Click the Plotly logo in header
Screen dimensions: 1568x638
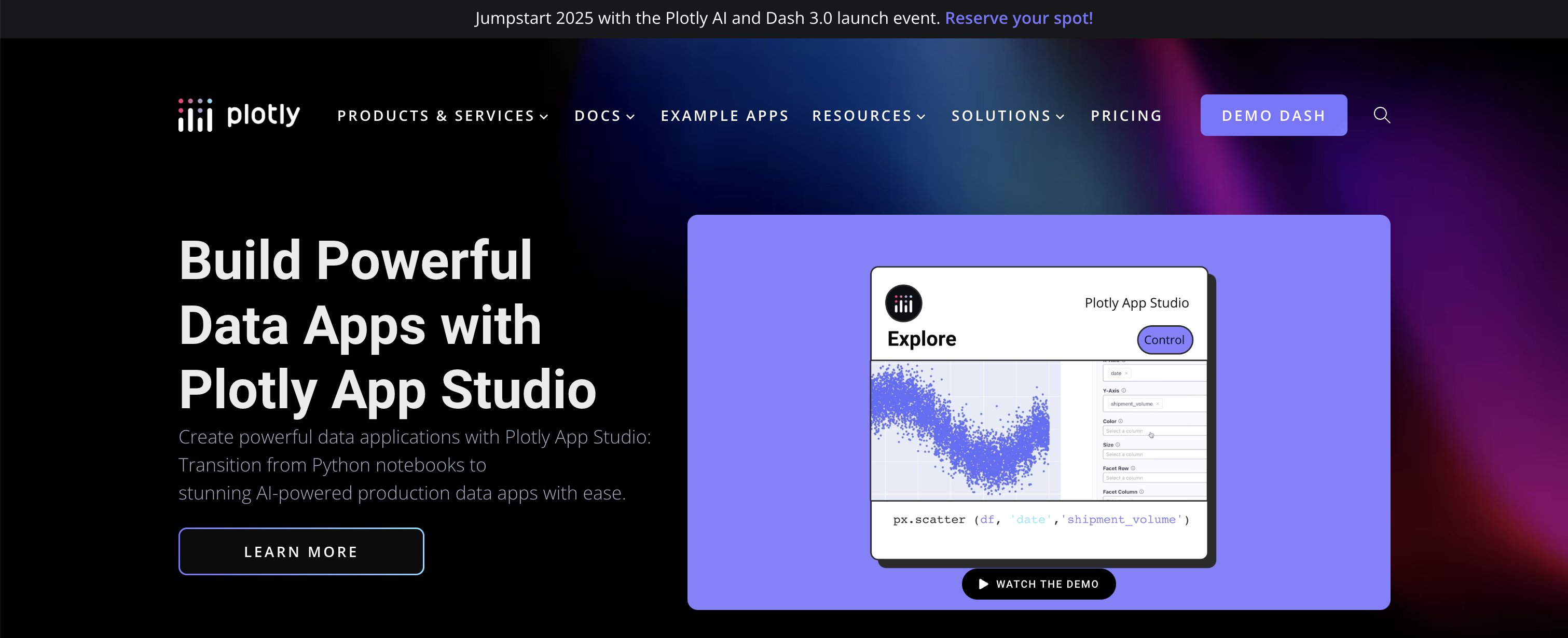click(239, 115)
